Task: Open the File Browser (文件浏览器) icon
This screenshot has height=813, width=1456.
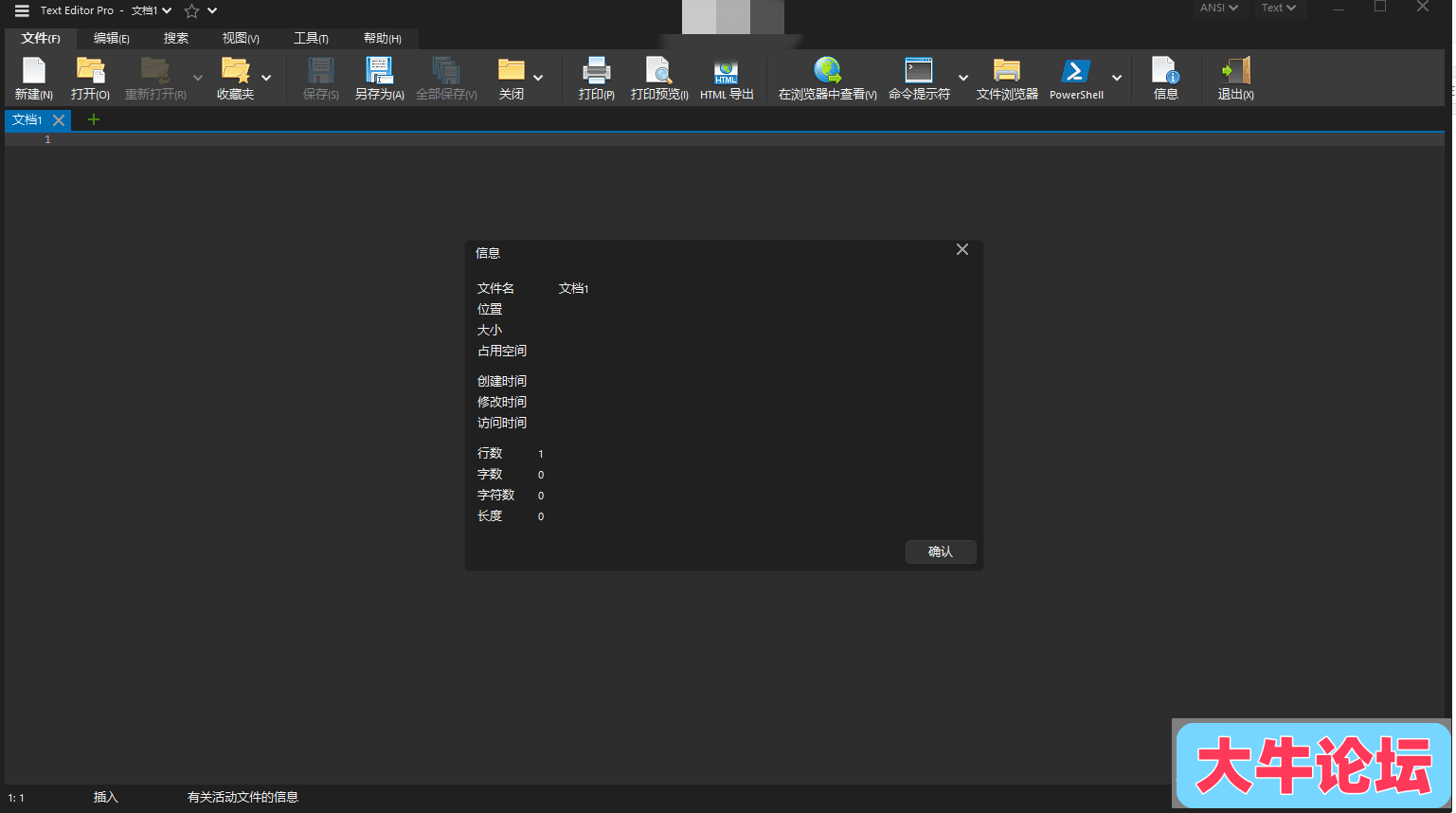Action: [1007, 70]
